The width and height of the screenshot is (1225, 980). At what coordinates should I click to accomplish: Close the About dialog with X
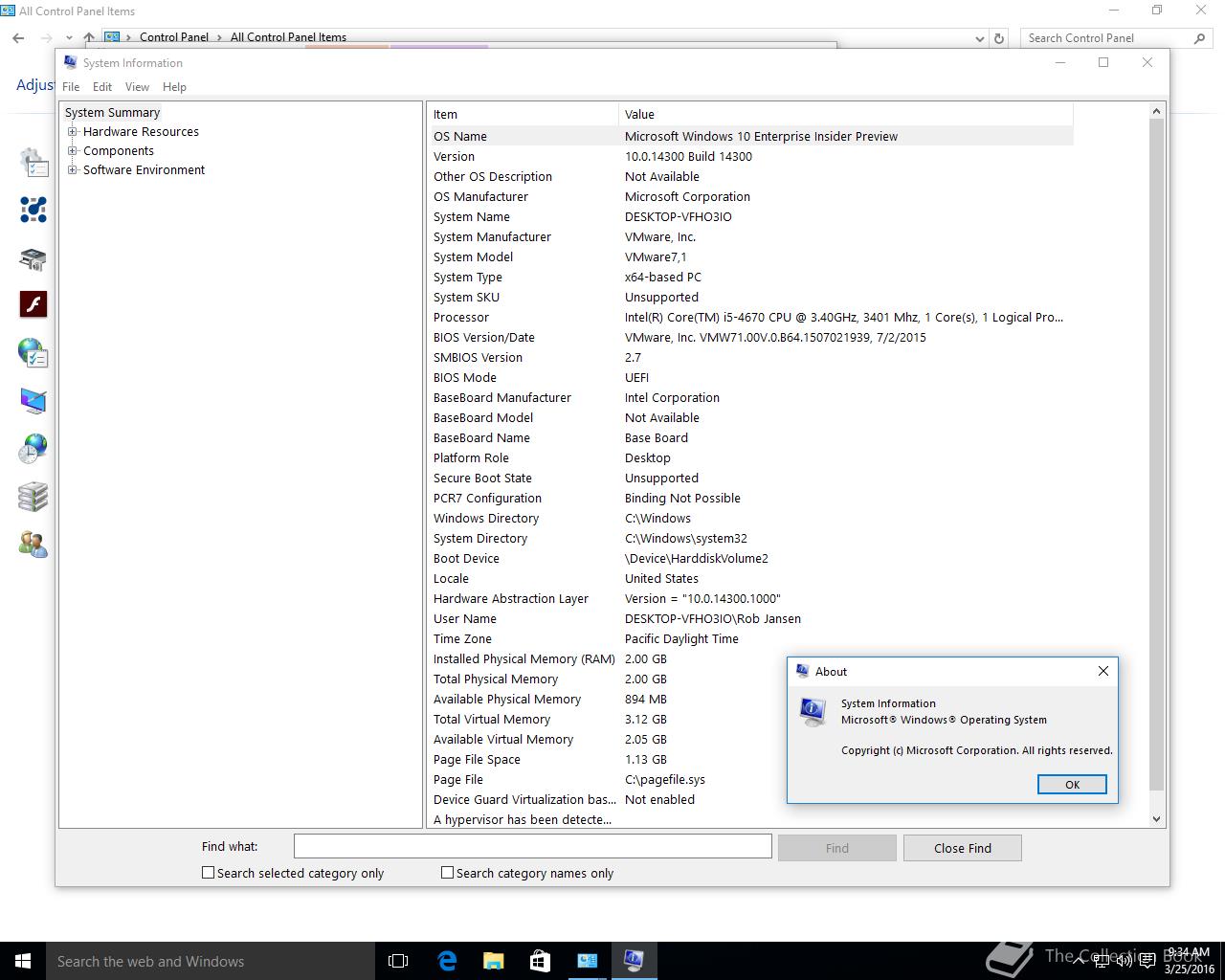coord(1103,671)
